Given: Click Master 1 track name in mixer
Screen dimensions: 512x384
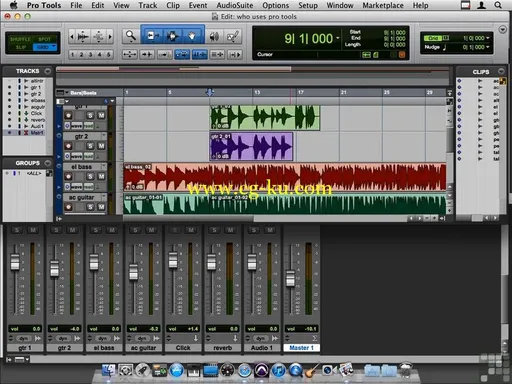Looking at the screenshot, I should click(x=301, y=348).
